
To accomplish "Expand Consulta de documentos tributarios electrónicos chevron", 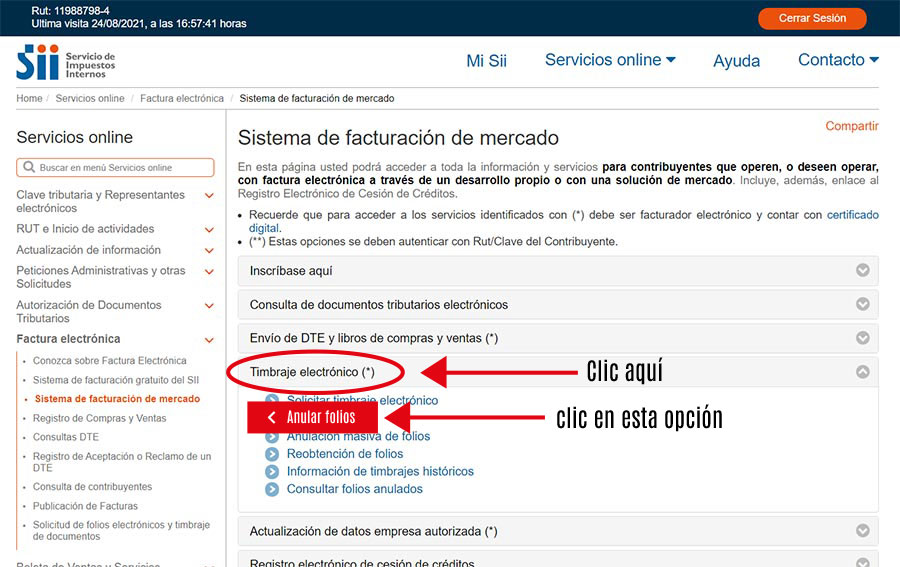I will [x=863, y=304].
